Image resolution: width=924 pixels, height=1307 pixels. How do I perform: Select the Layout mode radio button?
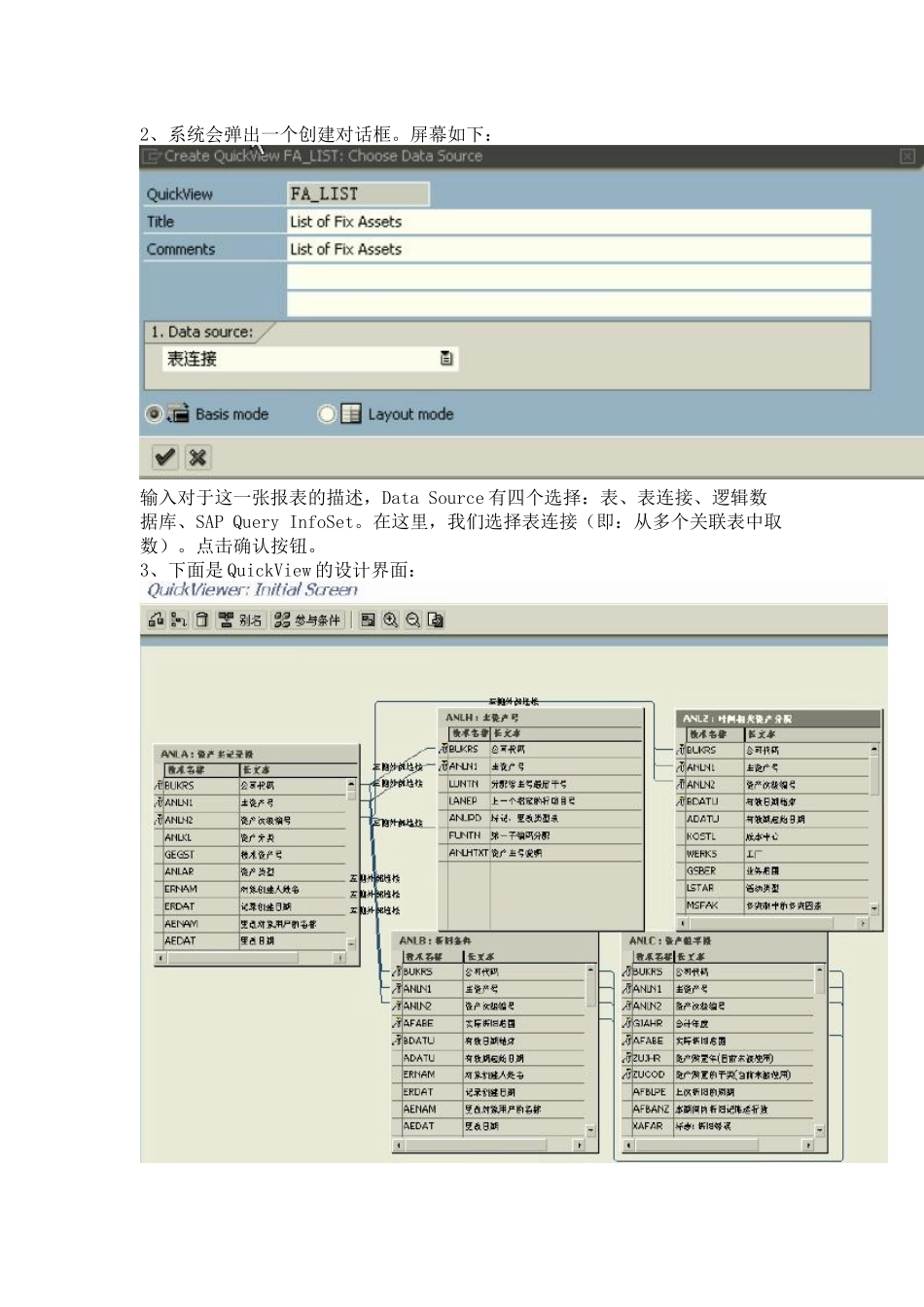(327, 414)
